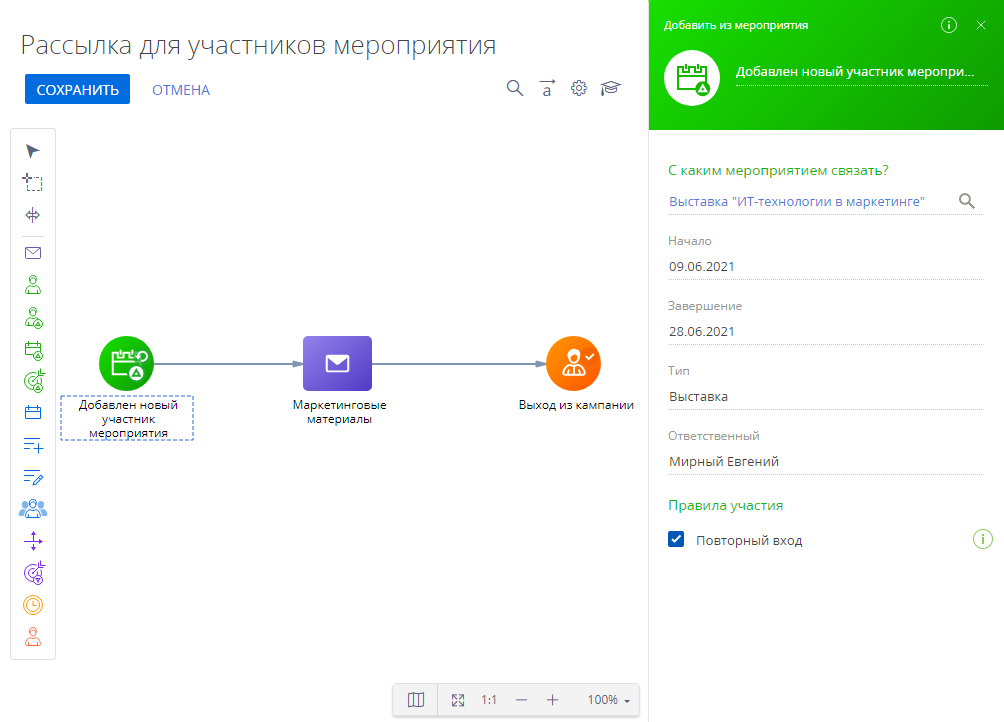Add email element from the toolbar envelope icon
Screen dimensions: 1004x722
coord(33,253)
